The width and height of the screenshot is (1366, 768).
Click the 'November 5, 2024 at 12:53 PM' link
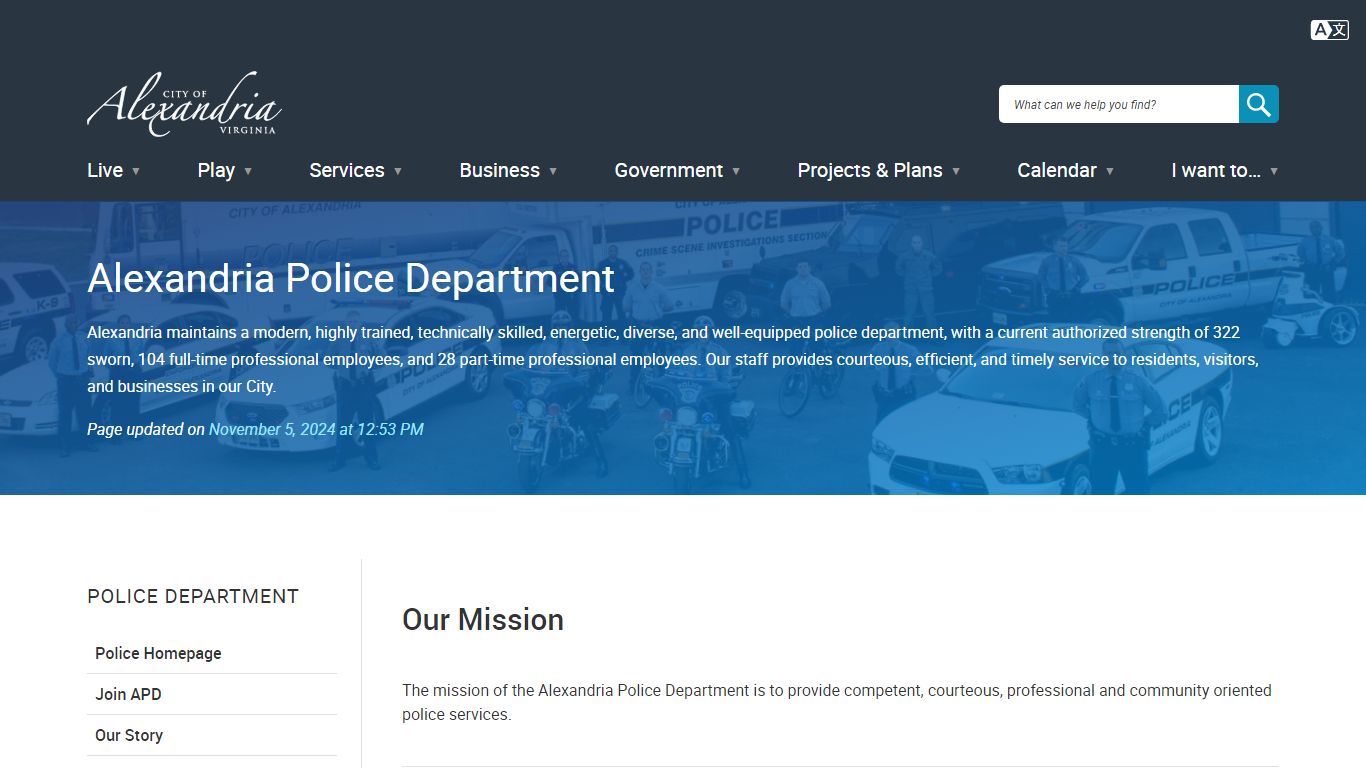(316, 429)
